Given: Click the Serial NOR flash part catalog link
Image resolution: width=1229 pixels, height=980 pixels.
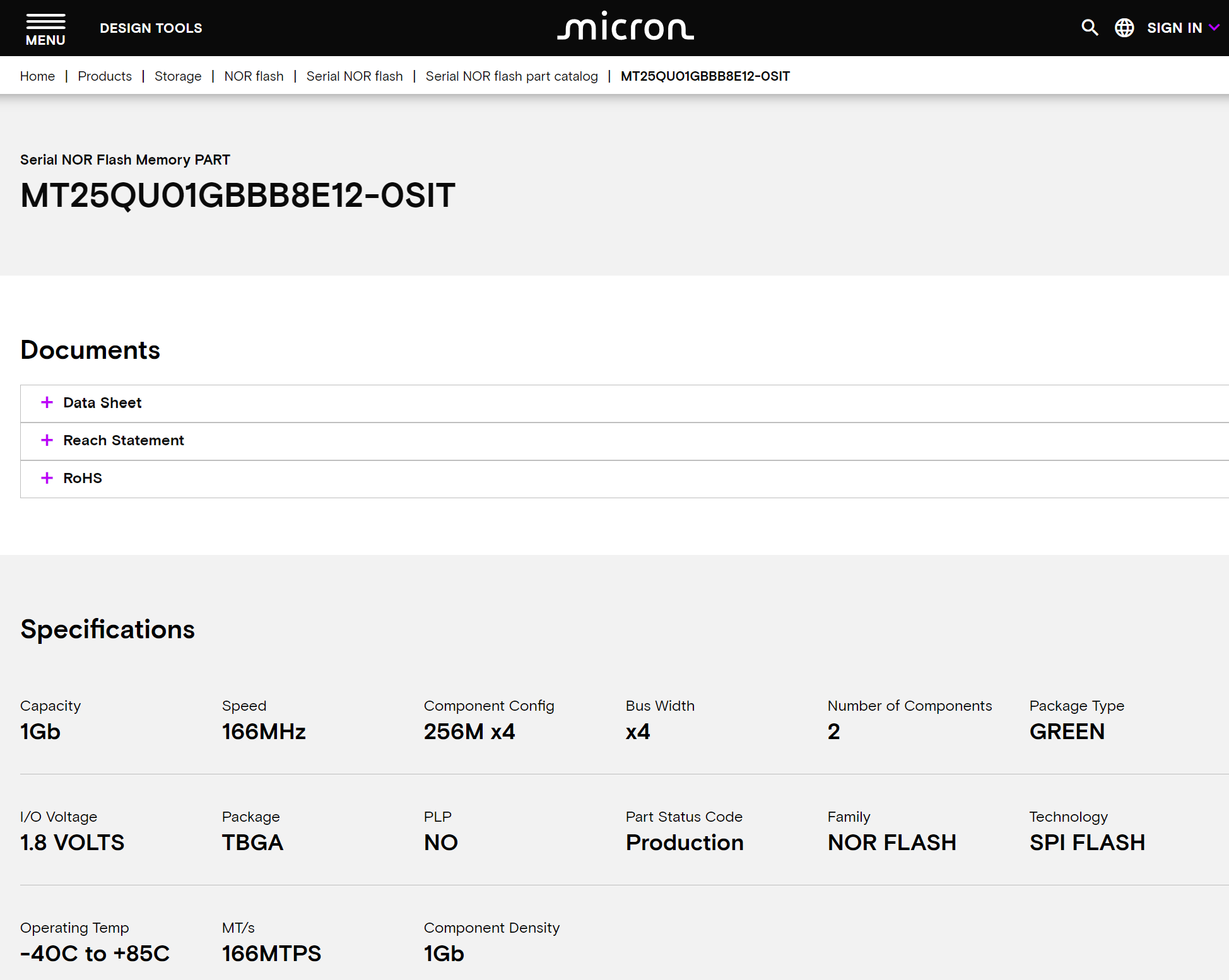Looking at the screenshot, I should pos(511,75).
